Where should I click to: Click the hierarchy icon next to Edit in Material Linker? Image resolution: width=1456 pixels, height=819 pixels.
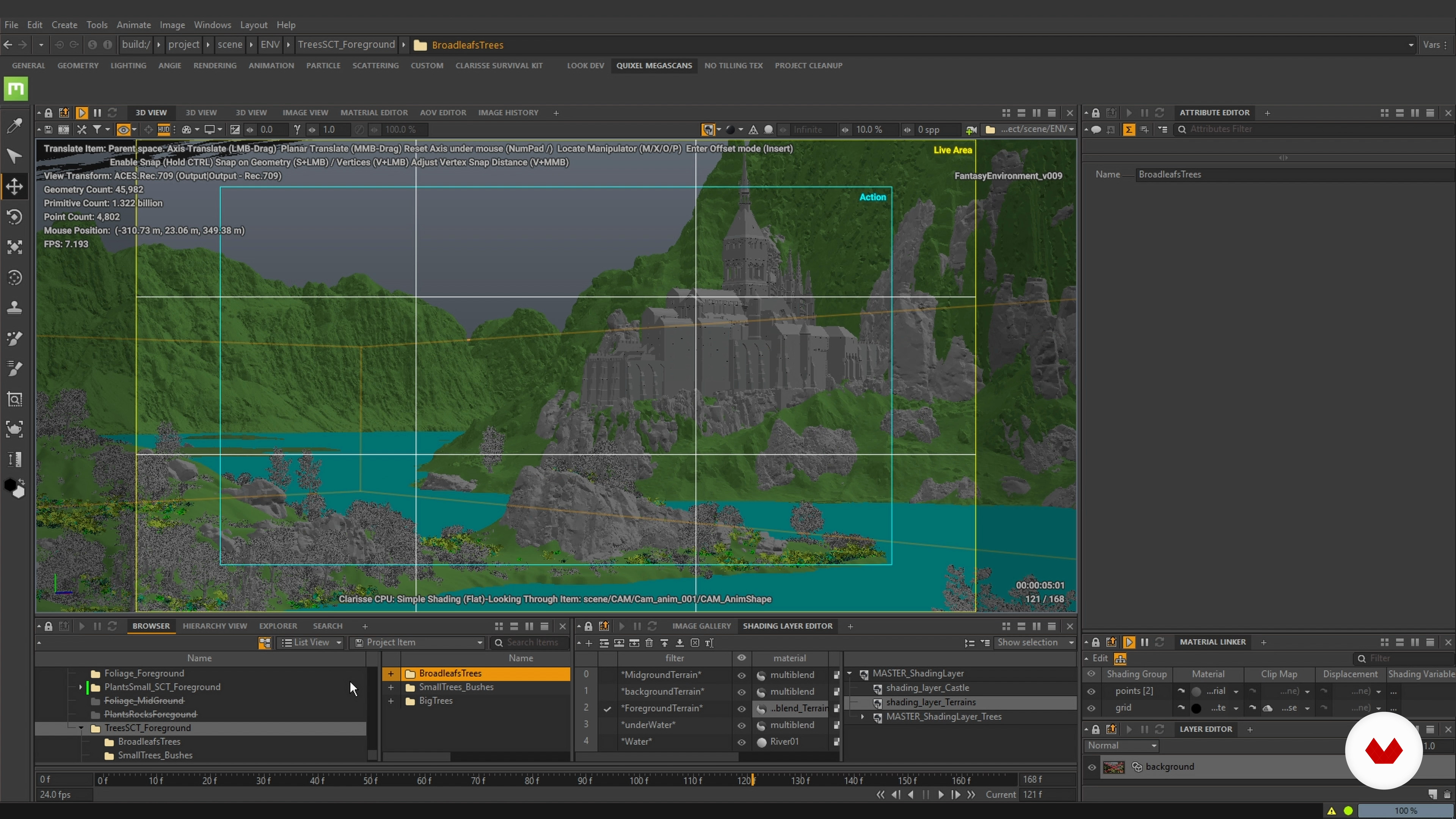coord(1120,659)
